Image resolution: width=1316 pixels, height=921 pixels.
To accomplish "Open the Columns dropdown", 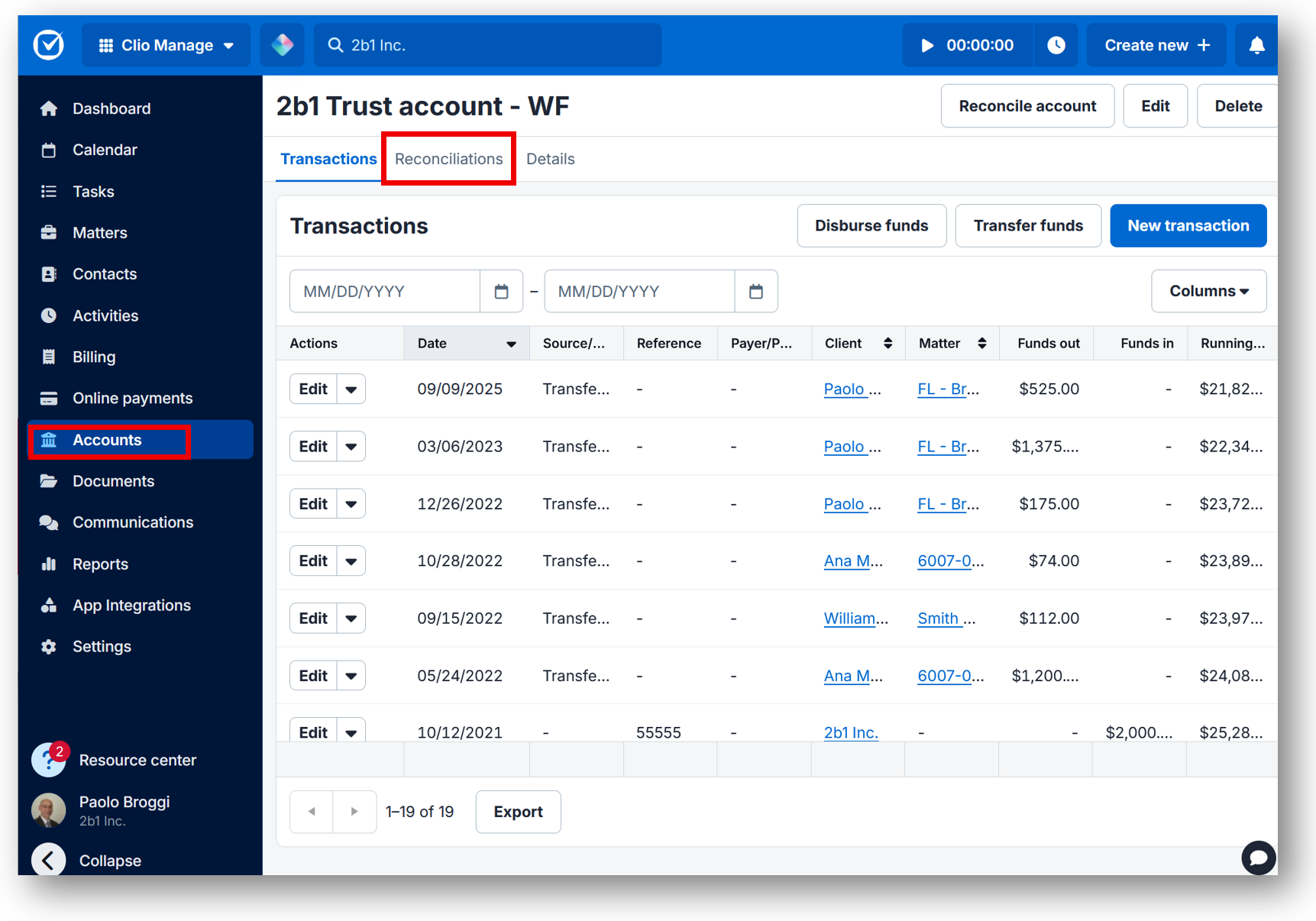I will [x=1208, y=291].
